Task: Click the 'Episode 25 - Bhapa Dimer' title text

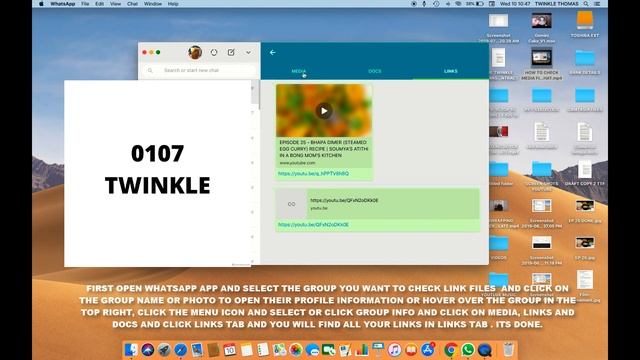Action: pyautogui.click(x=323, y=149)
